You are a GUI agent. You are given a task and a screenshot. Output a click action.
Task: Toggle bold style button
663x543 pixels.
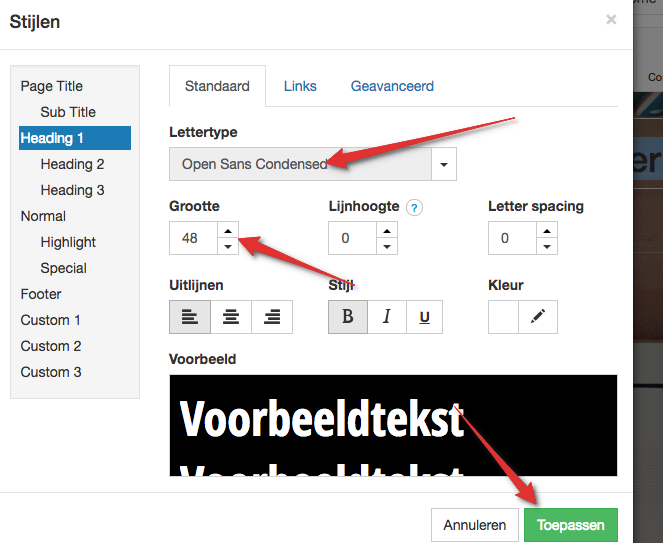[x=348, y=317]
